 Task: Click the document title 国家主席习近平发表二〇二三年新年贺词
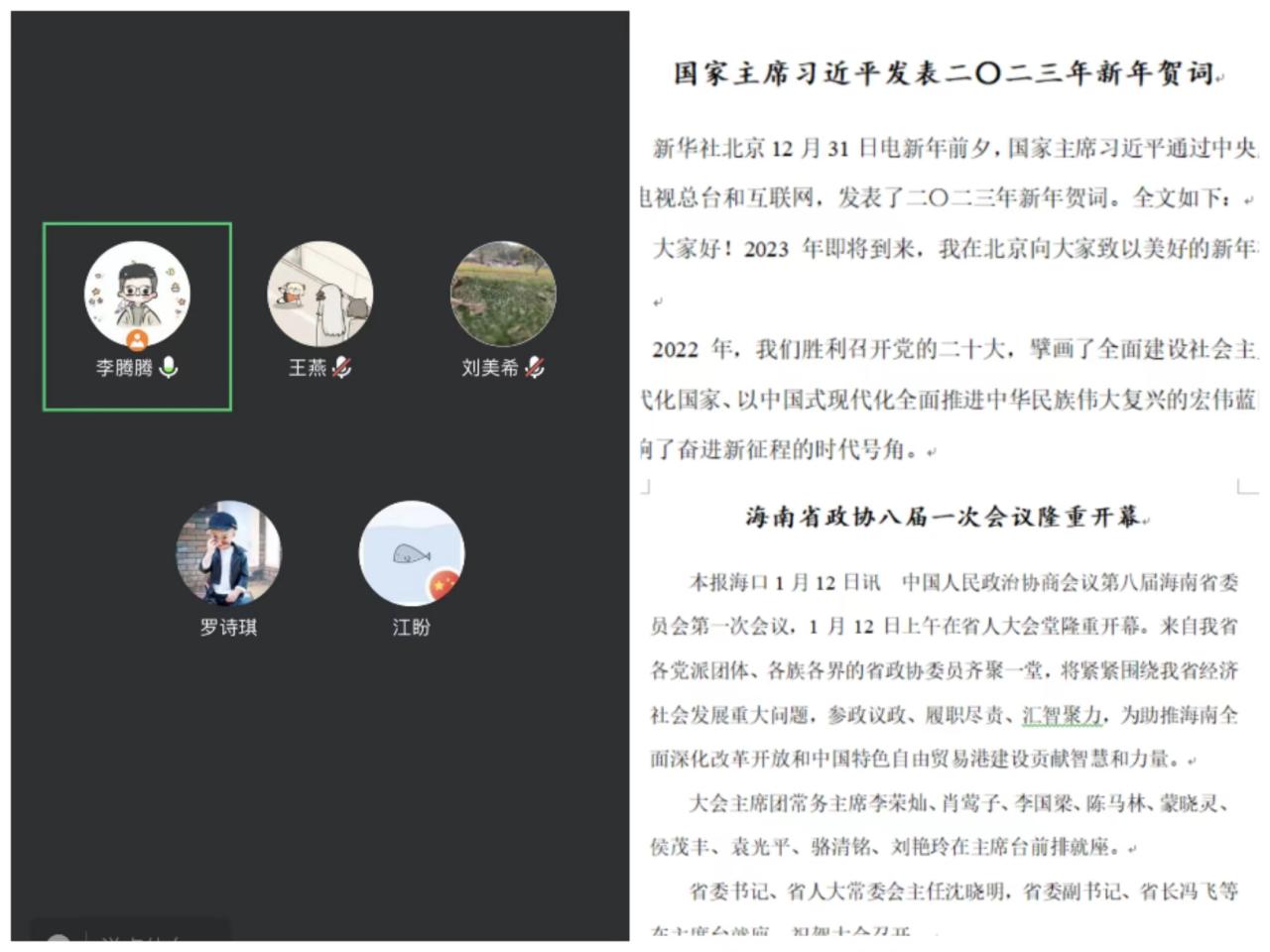click(945, 73)
